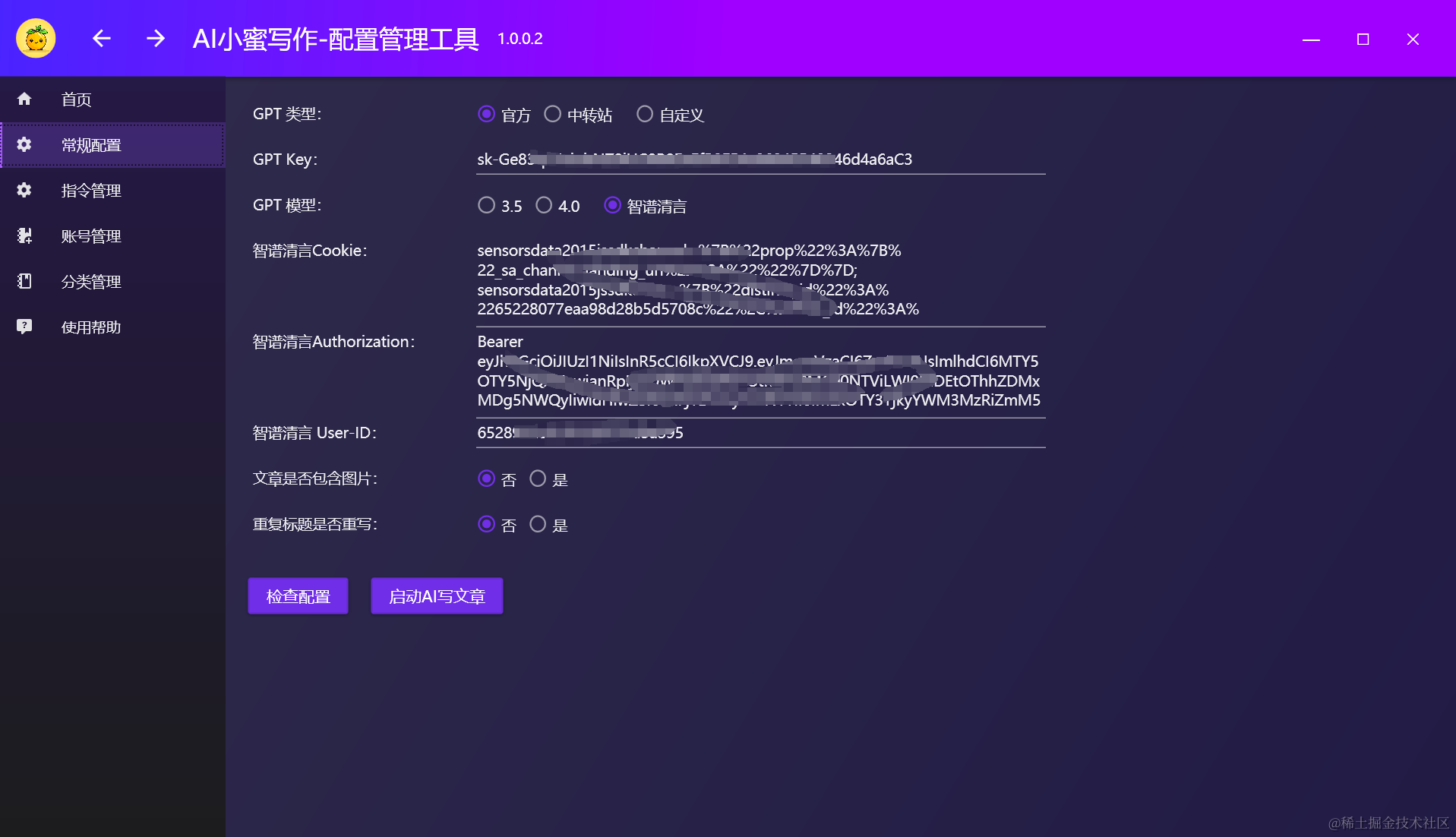
Task: Click the notebook icon beside 分类管理
Action: 24,281
